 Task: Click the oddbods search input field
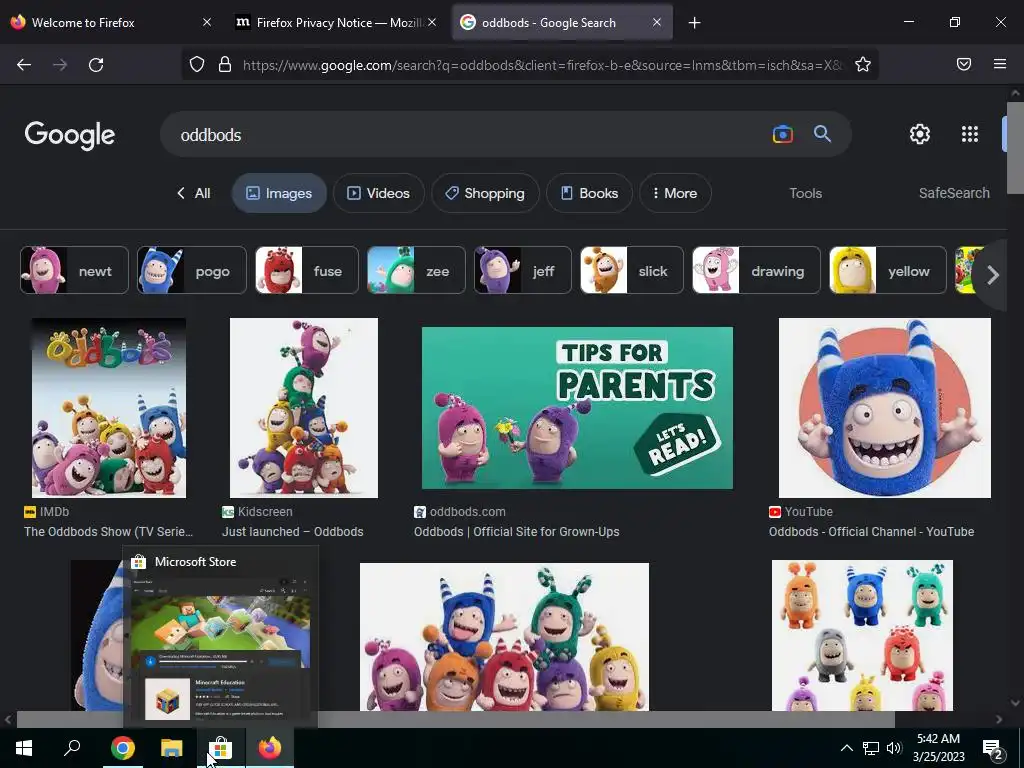click(470, 135)
